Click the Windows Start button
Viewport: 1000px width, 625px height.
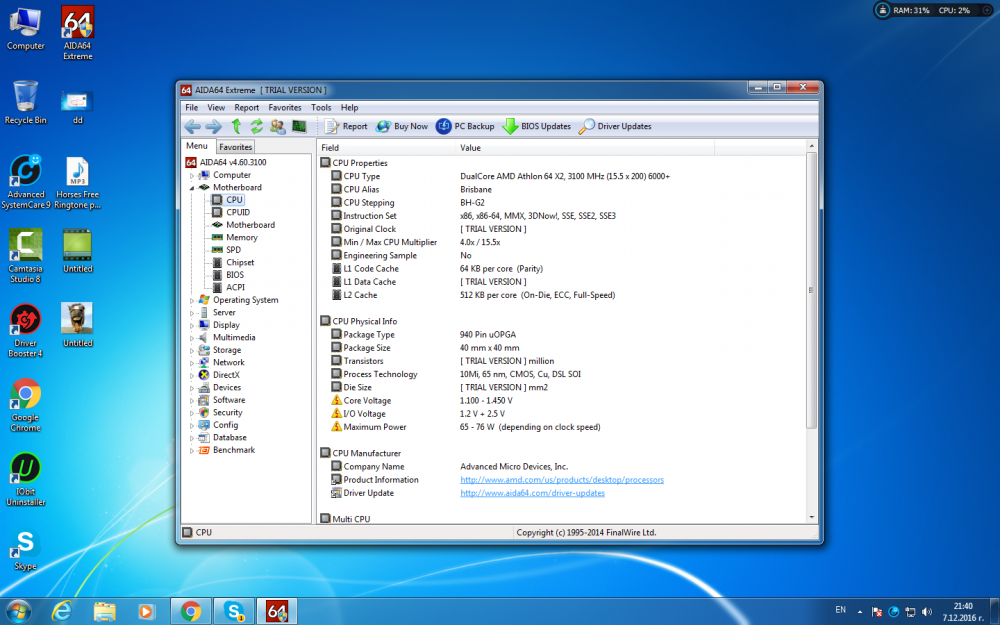(x=18, y=612)
